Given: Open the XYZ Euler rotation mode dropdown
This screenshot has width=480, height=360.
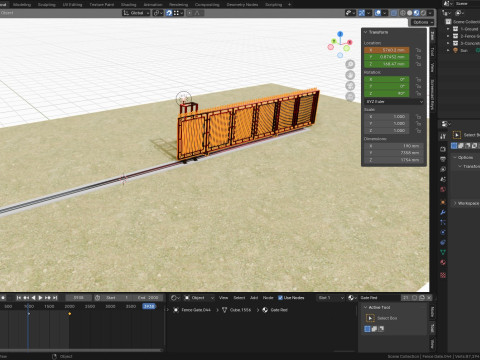Looking at the screenshot, I should pyautogui.click(x=394, y=102).
